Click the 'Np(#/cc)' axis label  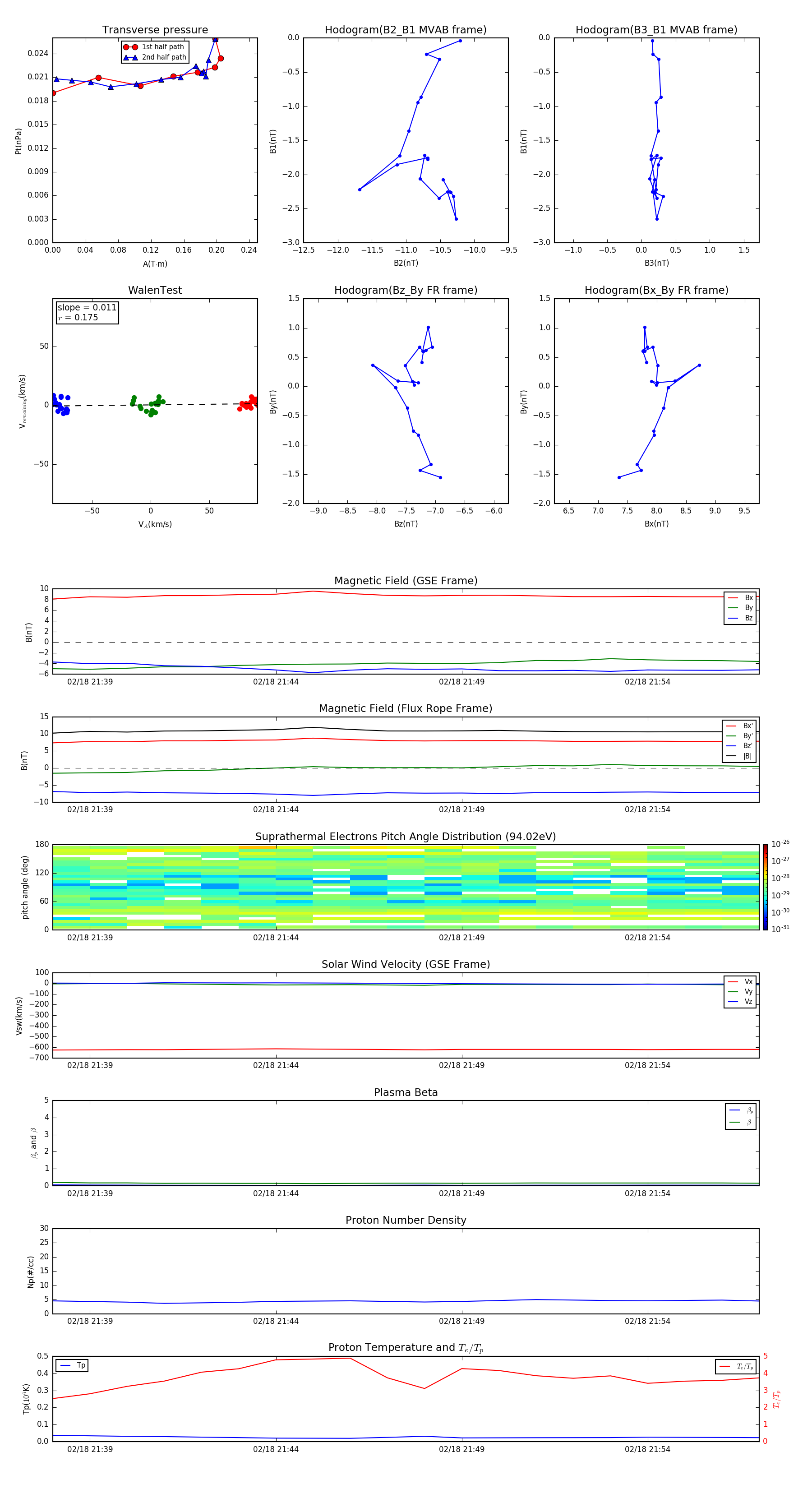[31, 1271]
